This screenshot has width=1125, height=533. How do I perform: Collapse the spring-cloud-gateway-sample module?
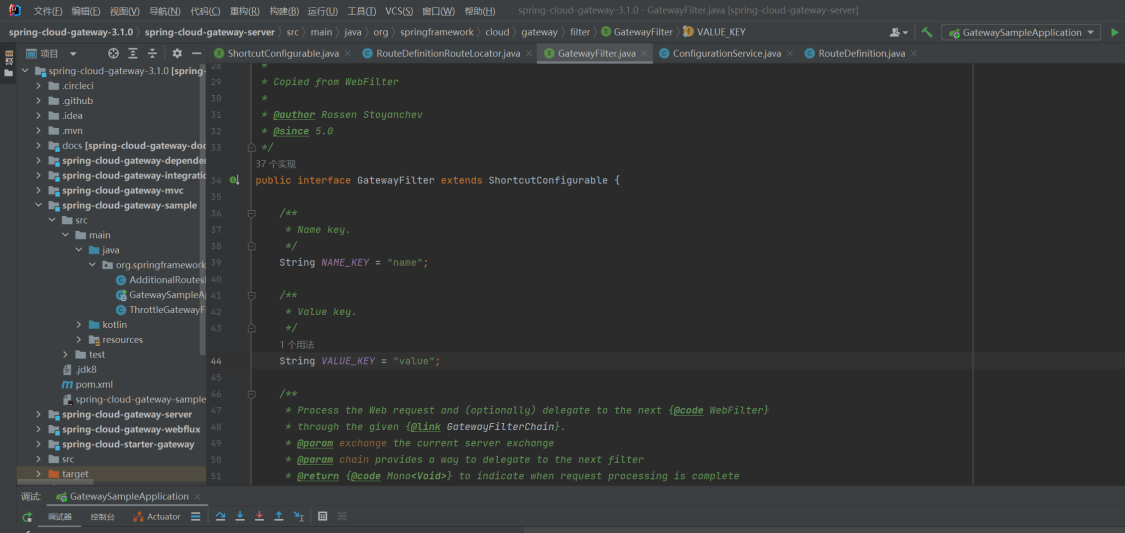[39, 206]
